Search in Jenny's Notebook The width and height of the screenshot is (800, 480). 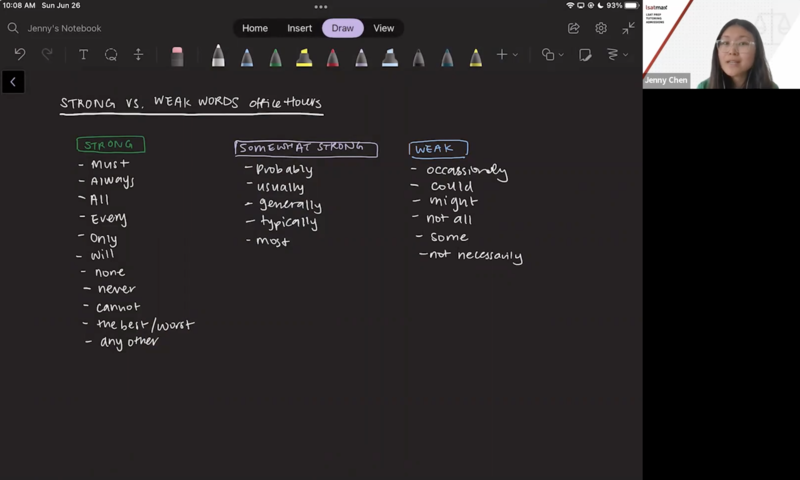[x=14, y=28]
